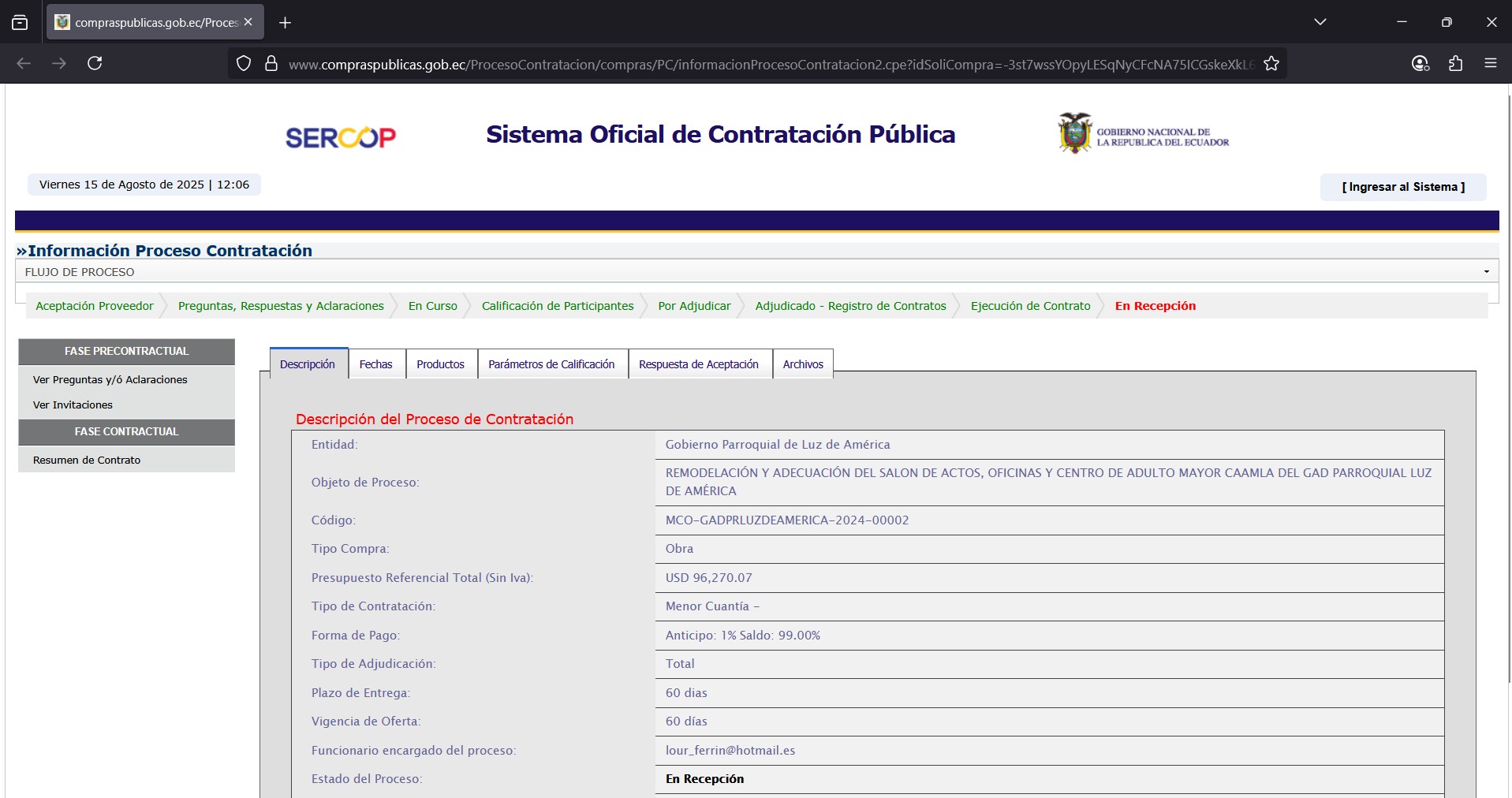This screenshot has width=1512, height=798.
Task: Open the Firefox hamburger application menu
Action: 1490,64
